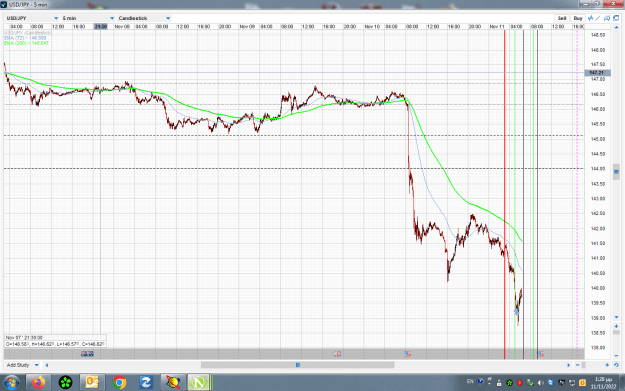Select the draw trend line tool
The height and width of the screenshot is (391, 625).
[598, 18]
